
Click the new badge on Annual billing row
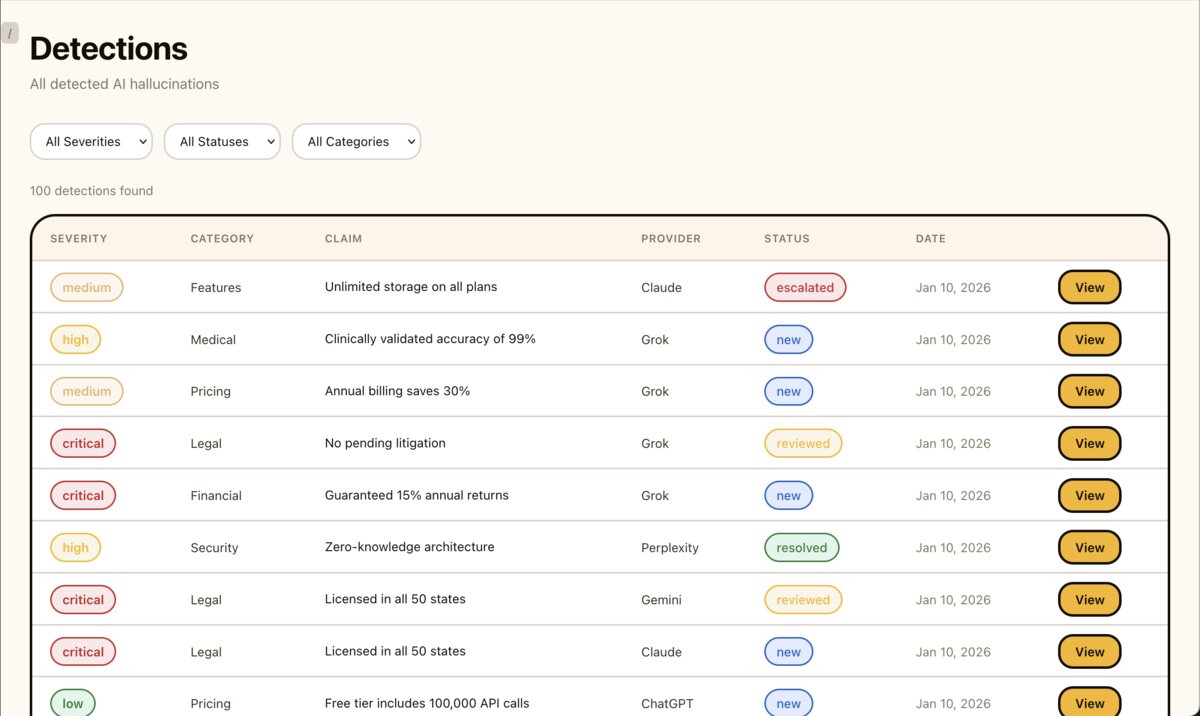(788, 391)
